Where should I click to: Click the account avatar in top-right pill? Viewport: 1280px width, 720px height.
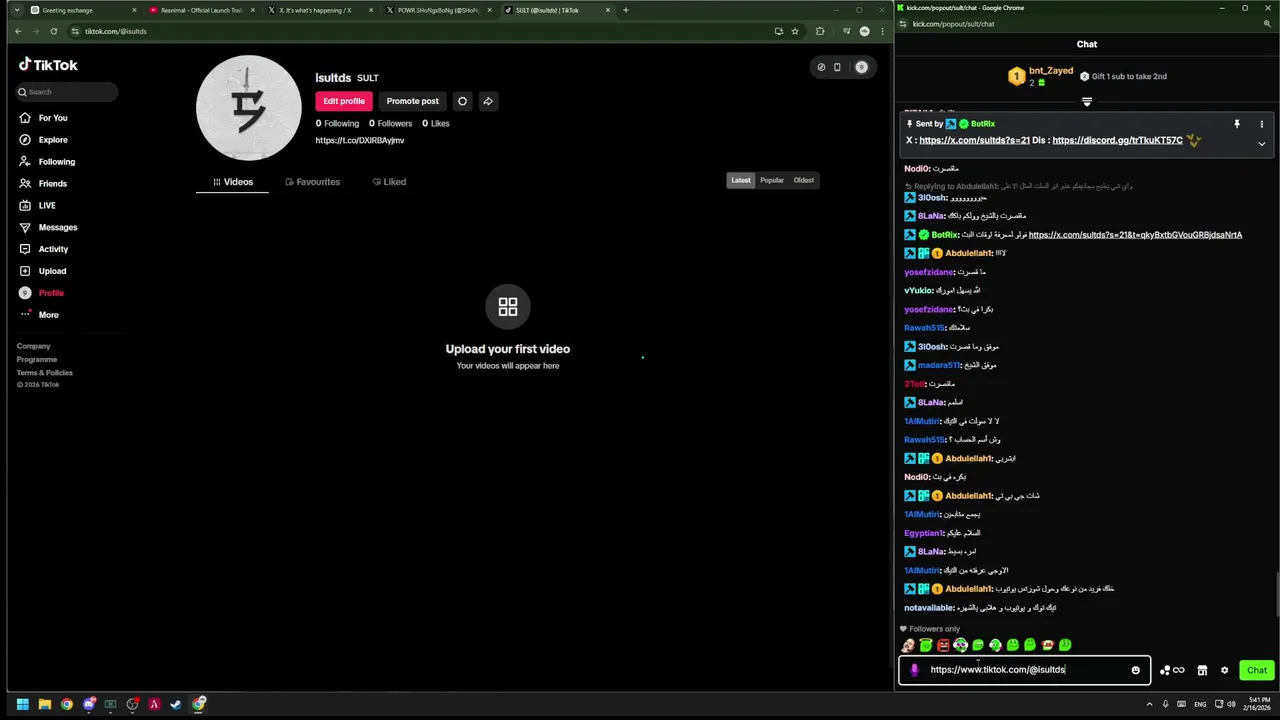pyautogui.click(x=861, y=67)
